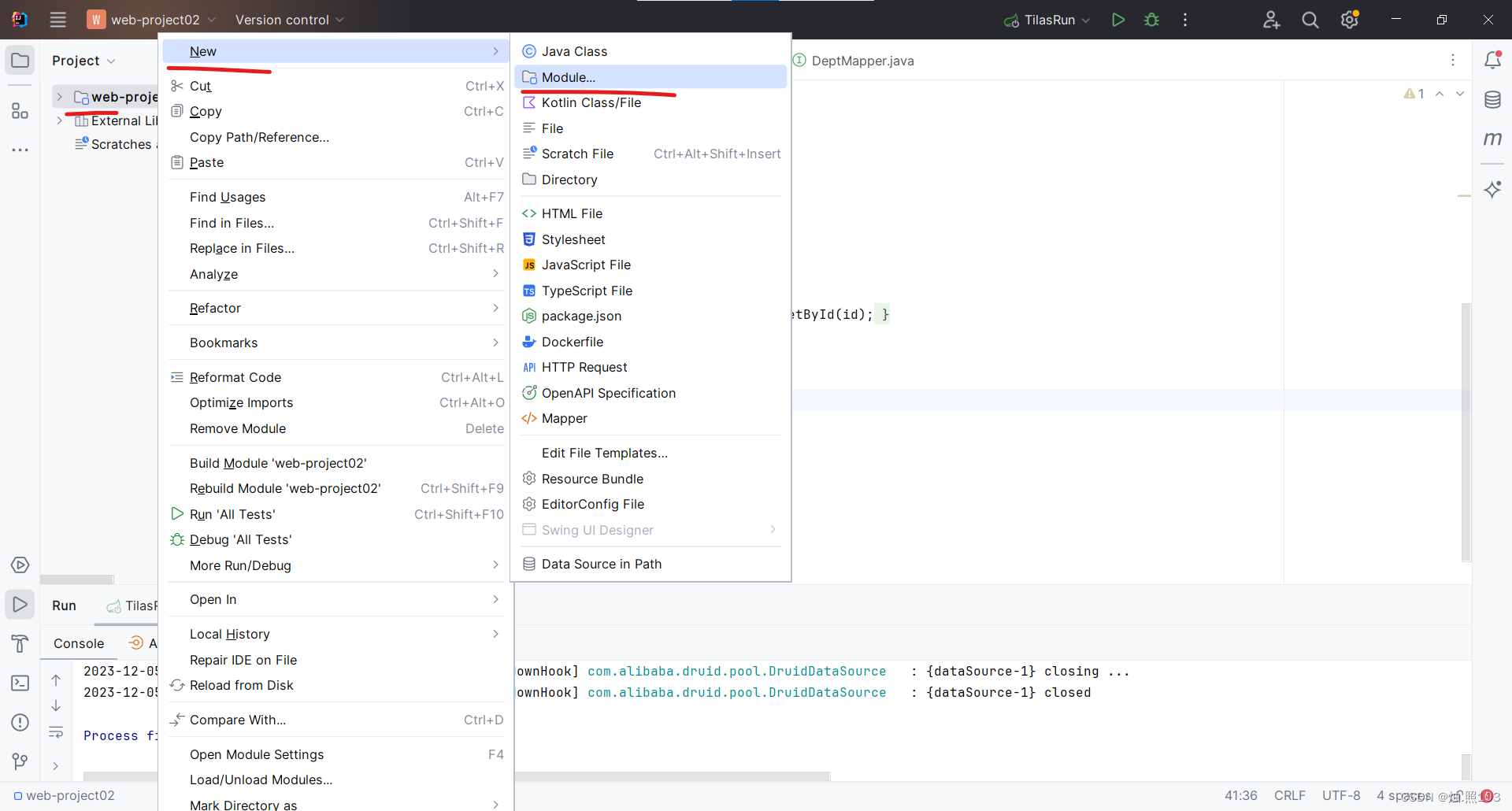Expand the External Libraries tree node
This screenshot has width=1512, height=811.
click(x=59, y=120)
